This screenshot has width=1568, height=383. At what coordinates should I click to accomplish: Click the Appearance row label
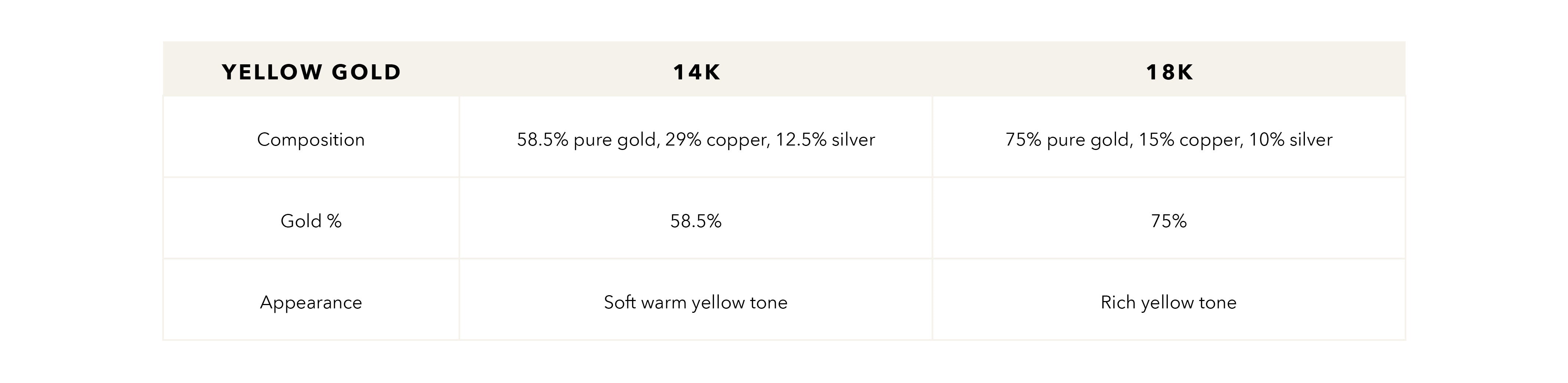coord(311,303)
